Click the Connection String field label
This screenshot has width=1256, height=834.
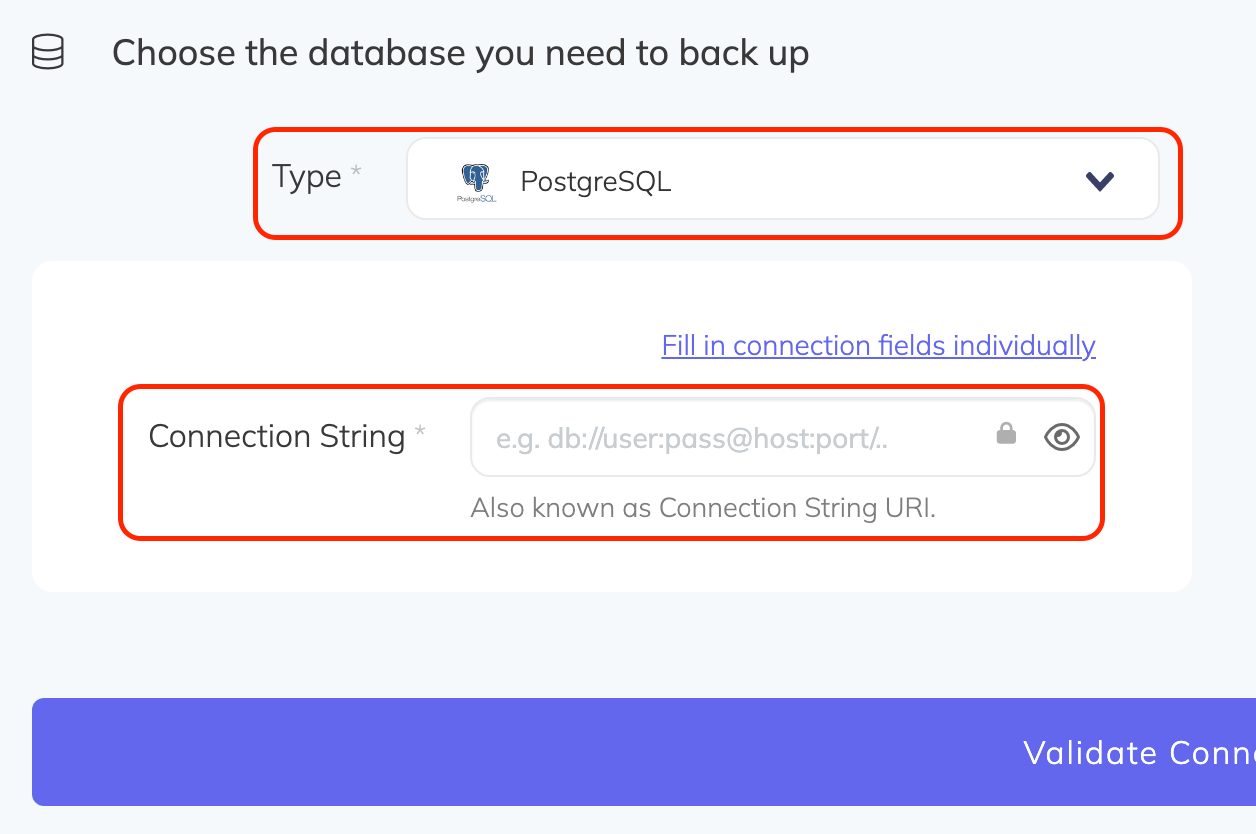click(276, 436)
